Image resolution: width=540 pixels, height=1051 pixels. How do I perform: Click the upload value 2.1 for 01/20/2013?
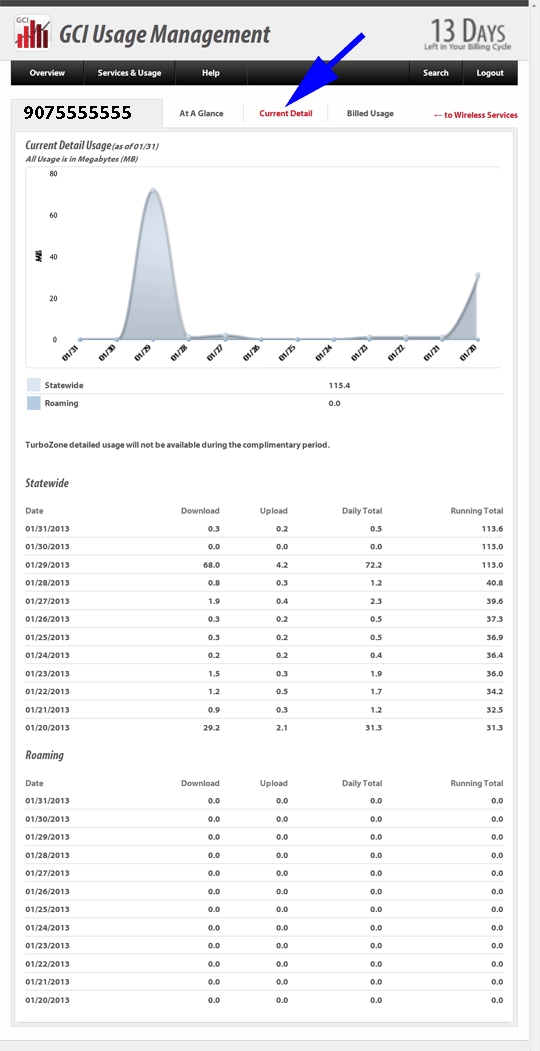(x=282, y=727)
